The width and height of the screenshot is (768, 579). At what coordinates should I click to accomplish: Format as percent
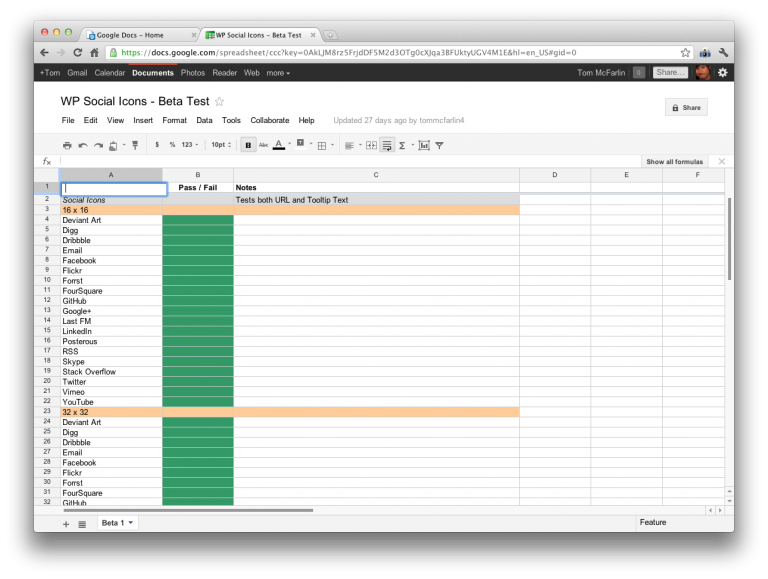172,145
